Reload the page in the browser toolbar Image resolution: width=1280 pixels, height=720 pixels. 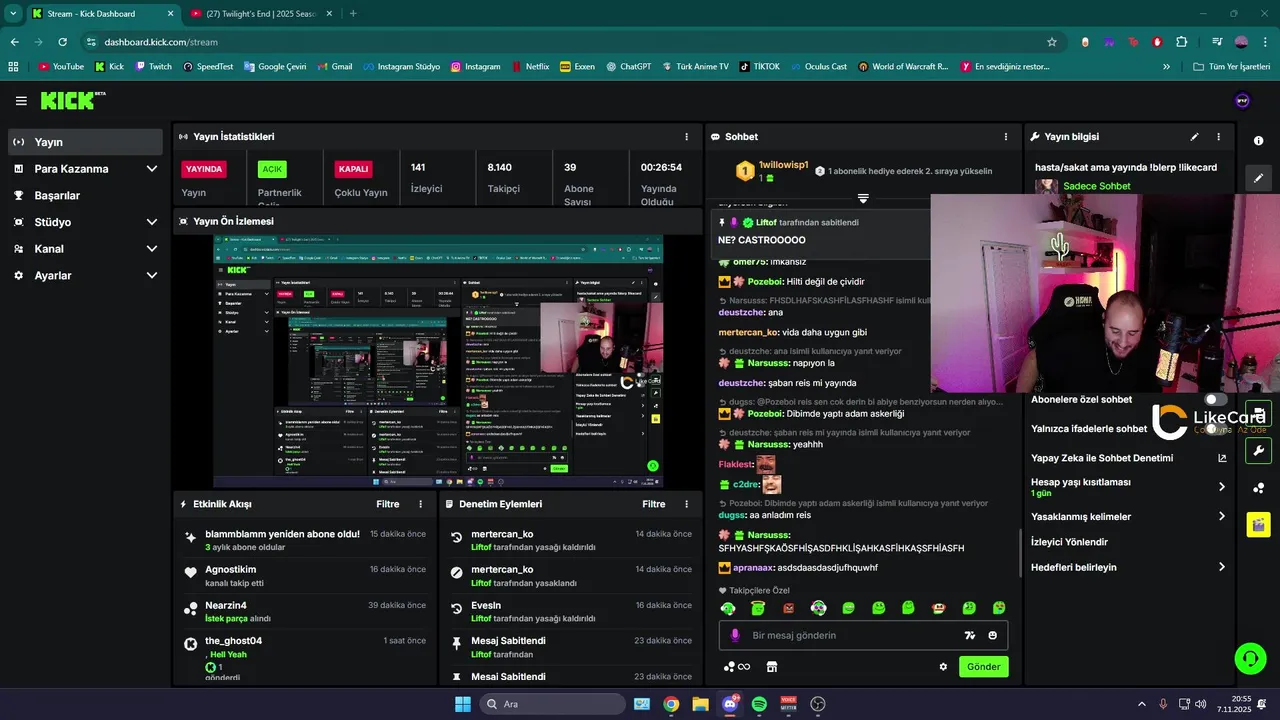click(x=62, y=42)
